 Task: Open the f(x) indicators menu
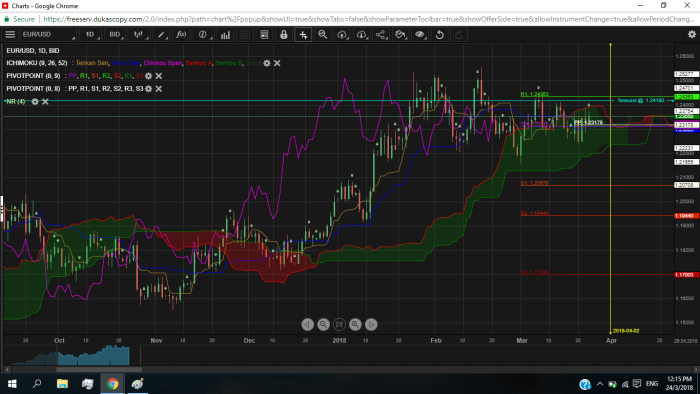[x=181, y=34]
